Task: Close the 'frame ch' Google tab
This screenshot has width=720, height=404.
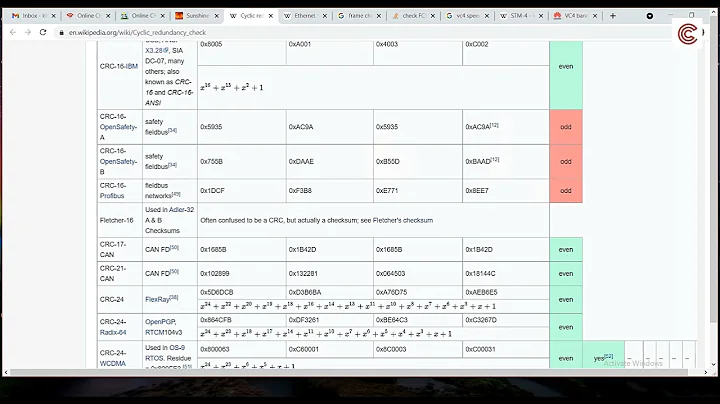Action: coord(379,16)
